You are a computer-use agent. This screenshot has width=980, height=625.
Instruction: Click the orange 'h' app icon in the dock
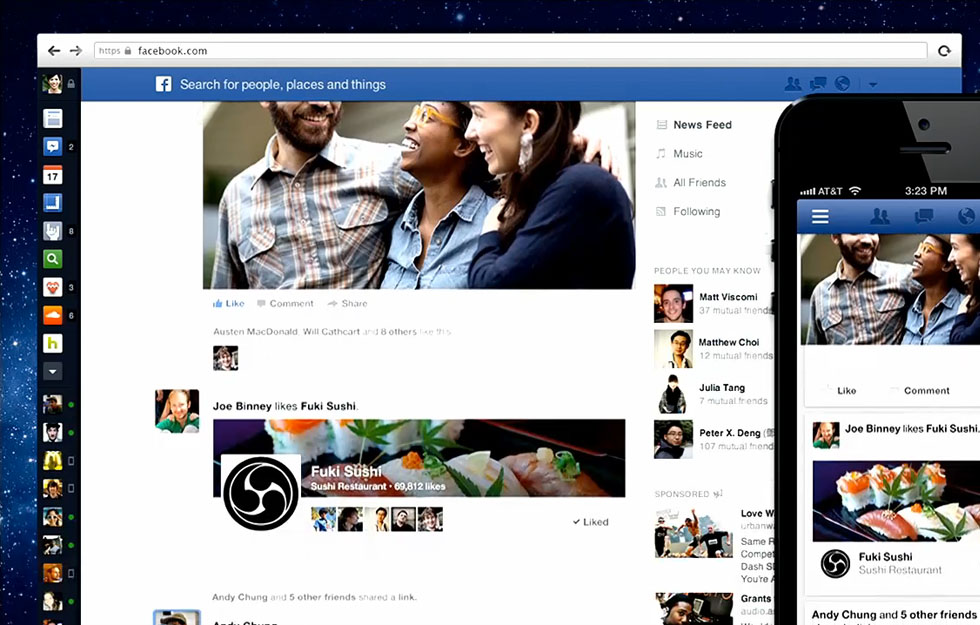(x=53, y=343)
